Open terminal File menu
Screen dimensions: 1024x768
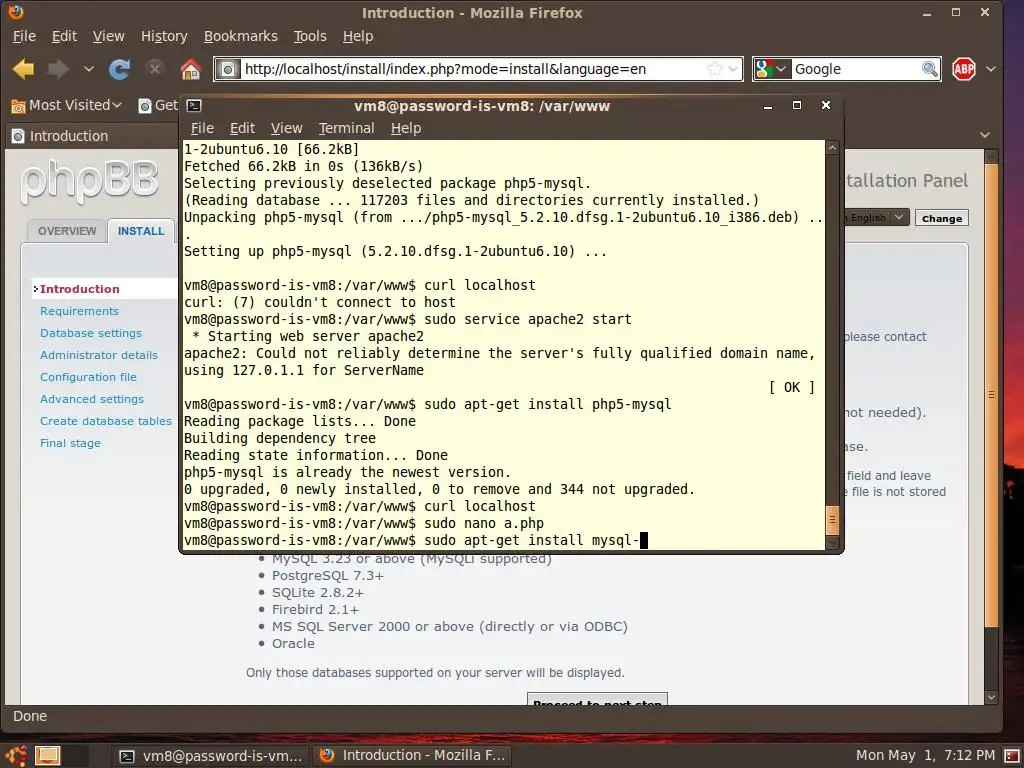click(202, 129)
